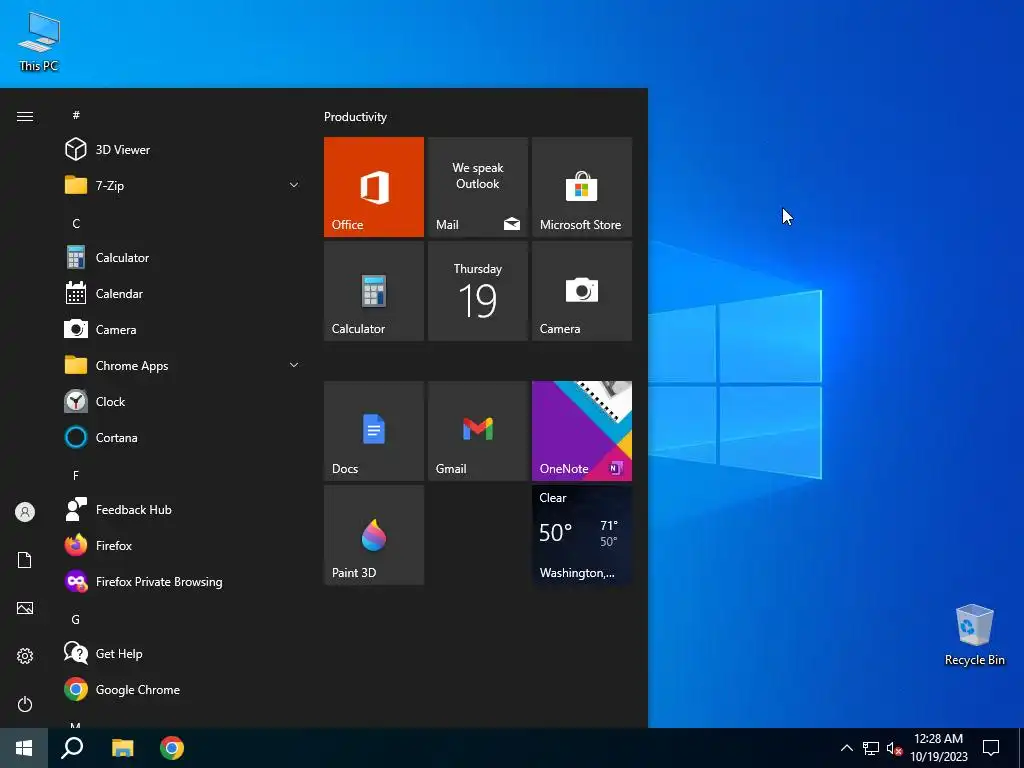Open the Calculator tile

[x=374, y=291]
